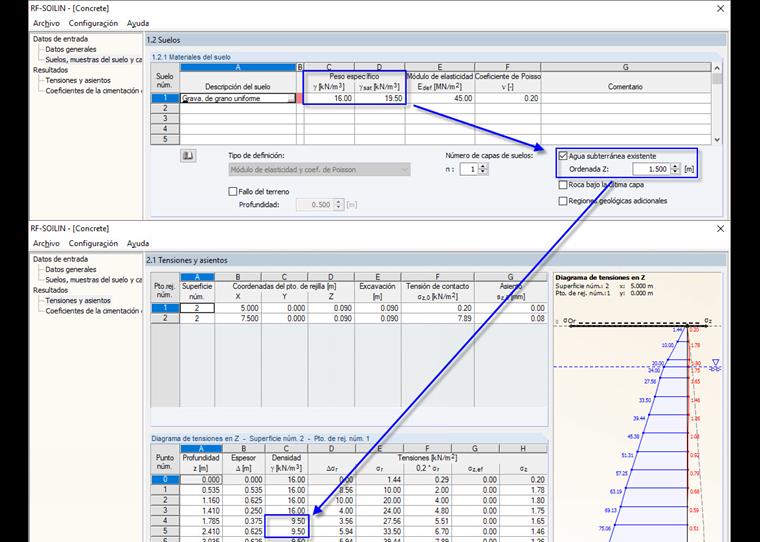Click the σz table cell showing 1.46
760x542 pixels.
(x=523, y=531)
